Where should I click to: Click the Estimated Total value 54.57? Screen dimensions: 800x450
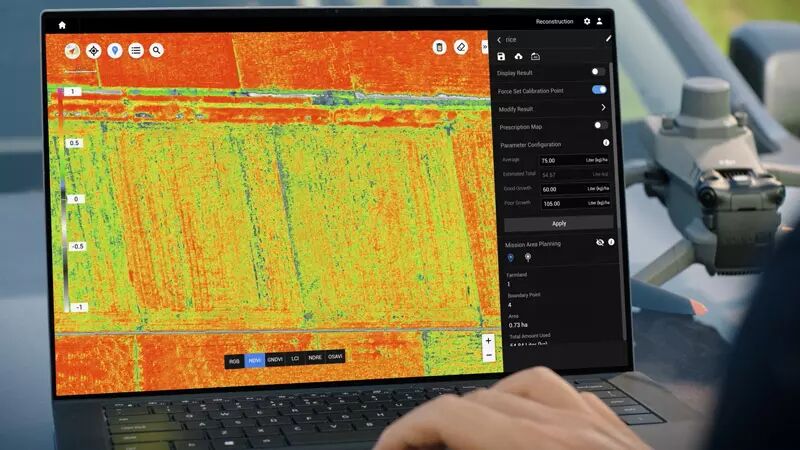(575, 174)
